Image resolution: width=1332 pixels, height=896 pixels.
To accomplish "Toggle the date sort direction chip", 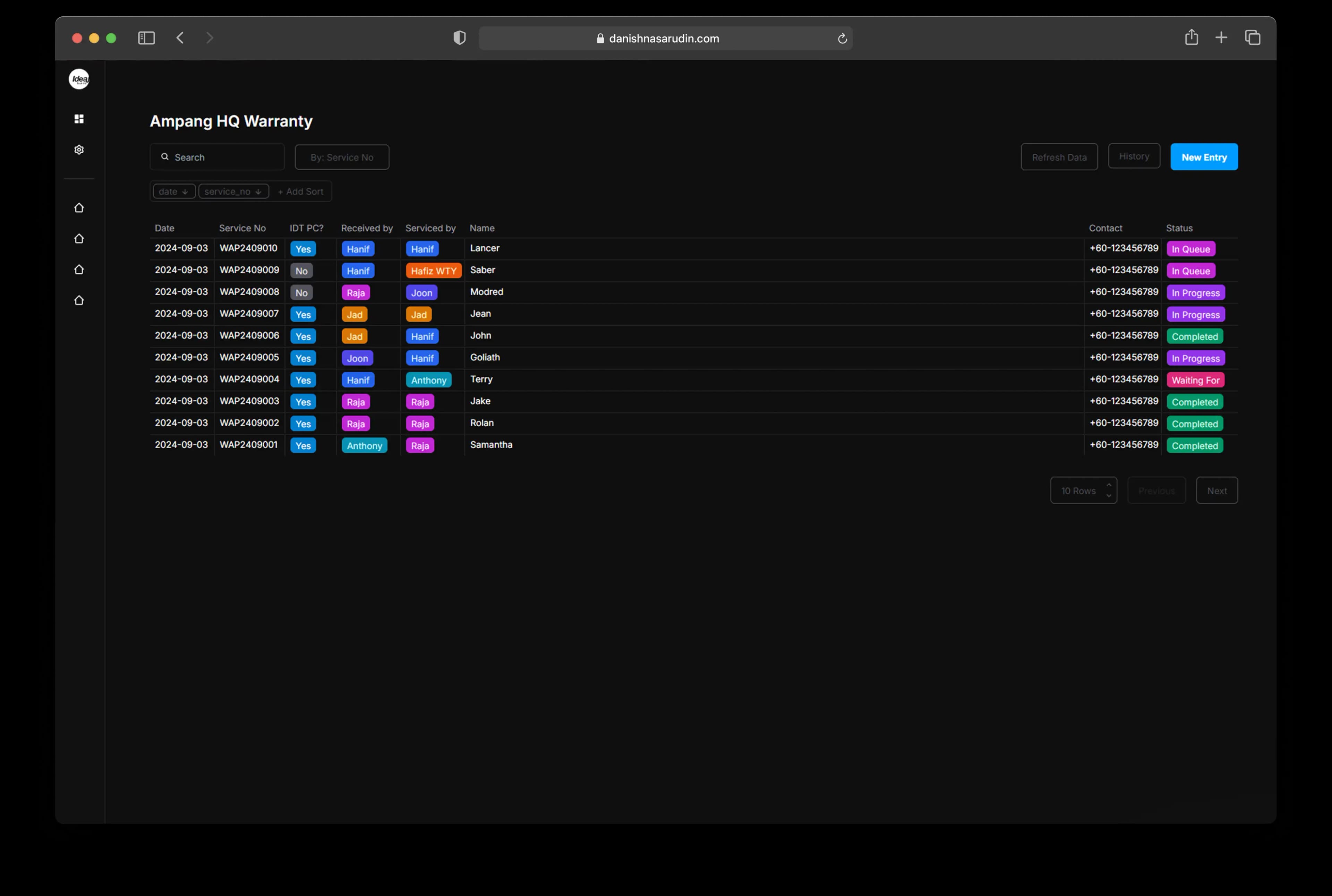I will click(174, 191).
